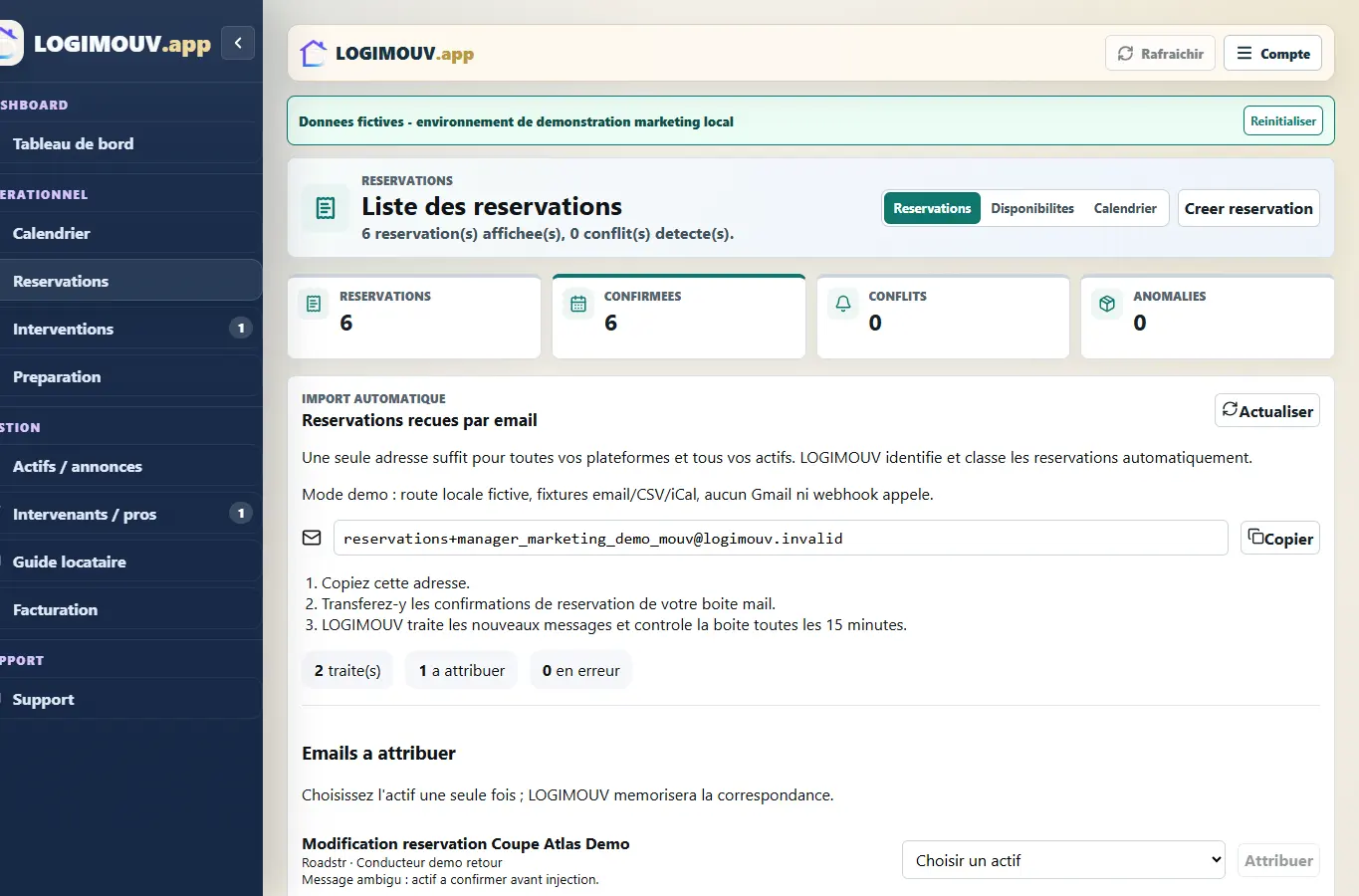Open Tableau de bord in sidebar
Image resolution: width=1359 pixels, height=896 pixels.
click(129, 143)
